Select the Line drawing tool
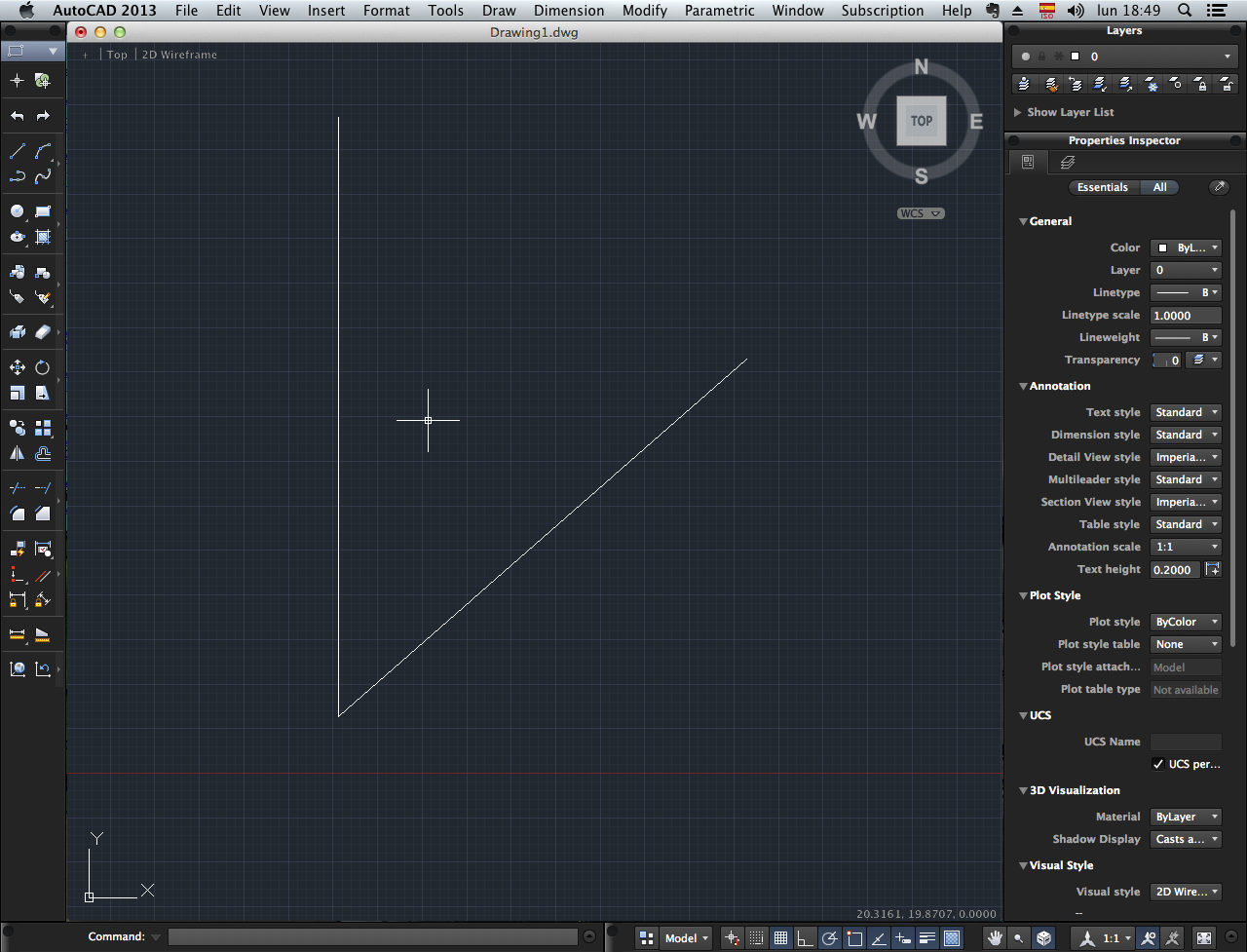This screenshot has height=952, width=1247. 17,151
